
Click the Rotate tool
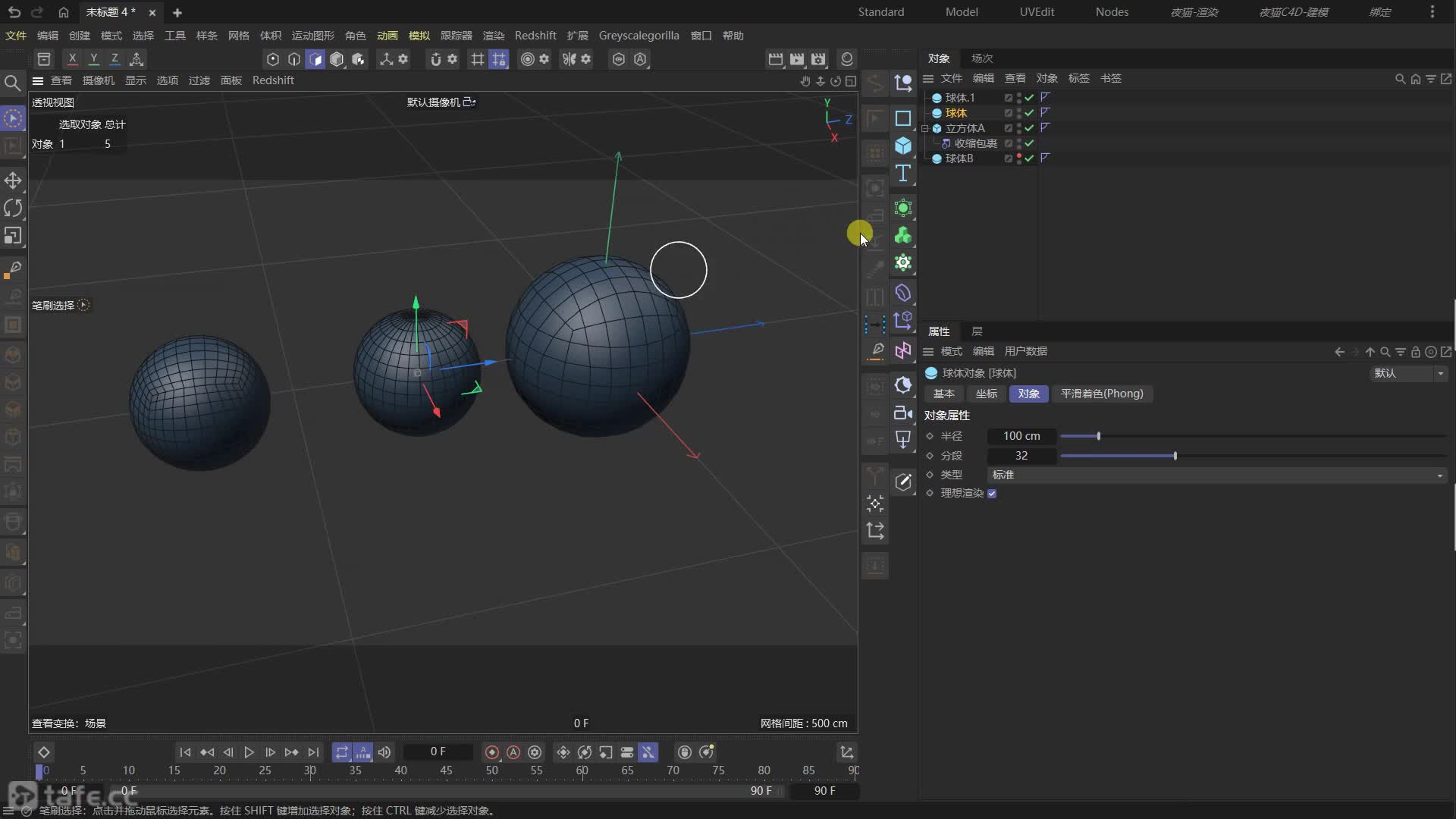(13, 208)
